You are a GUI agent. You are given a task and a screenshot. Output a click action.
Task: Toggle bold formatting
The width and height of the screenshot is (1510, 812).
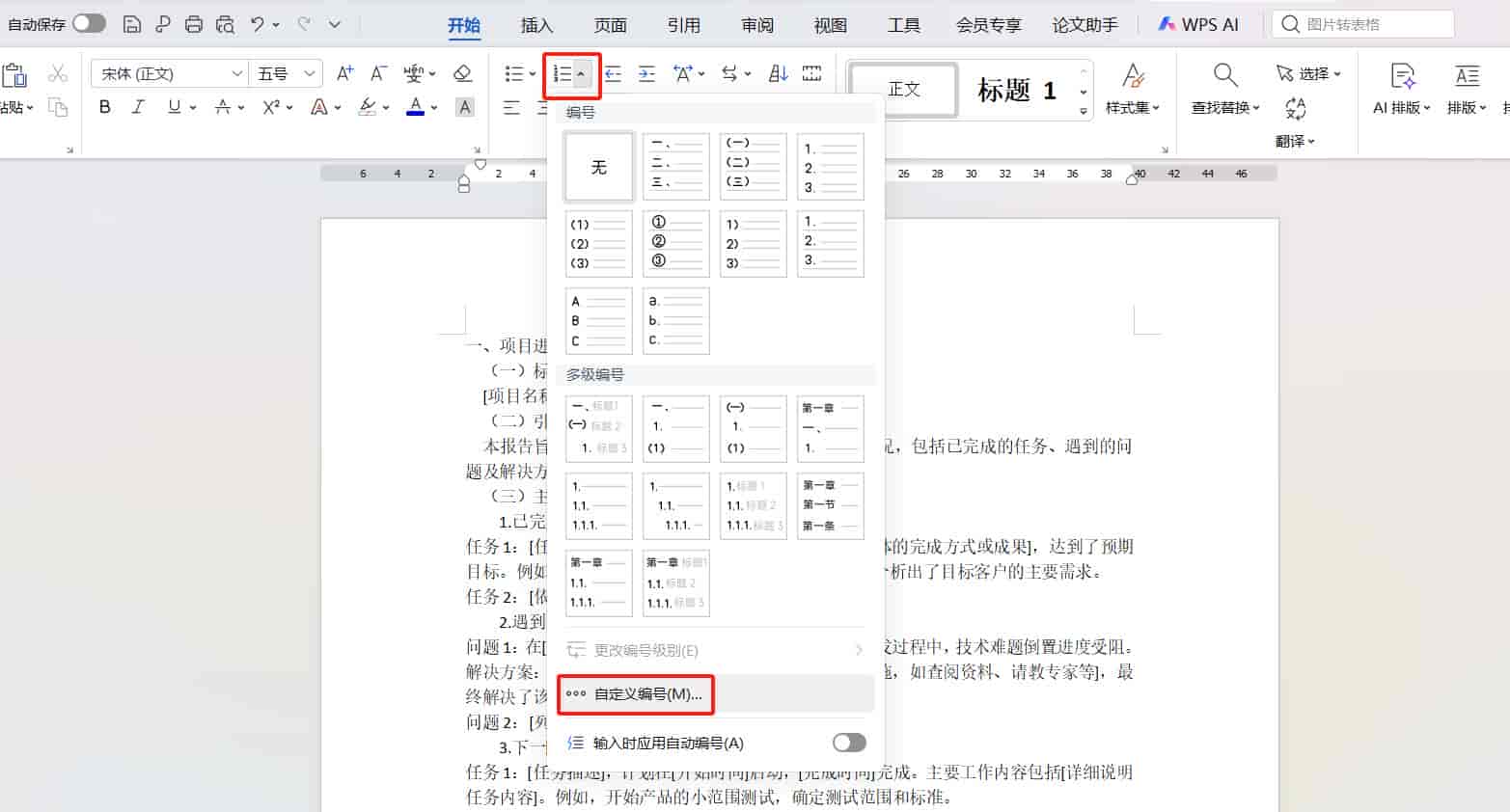(x=104, y=107)
